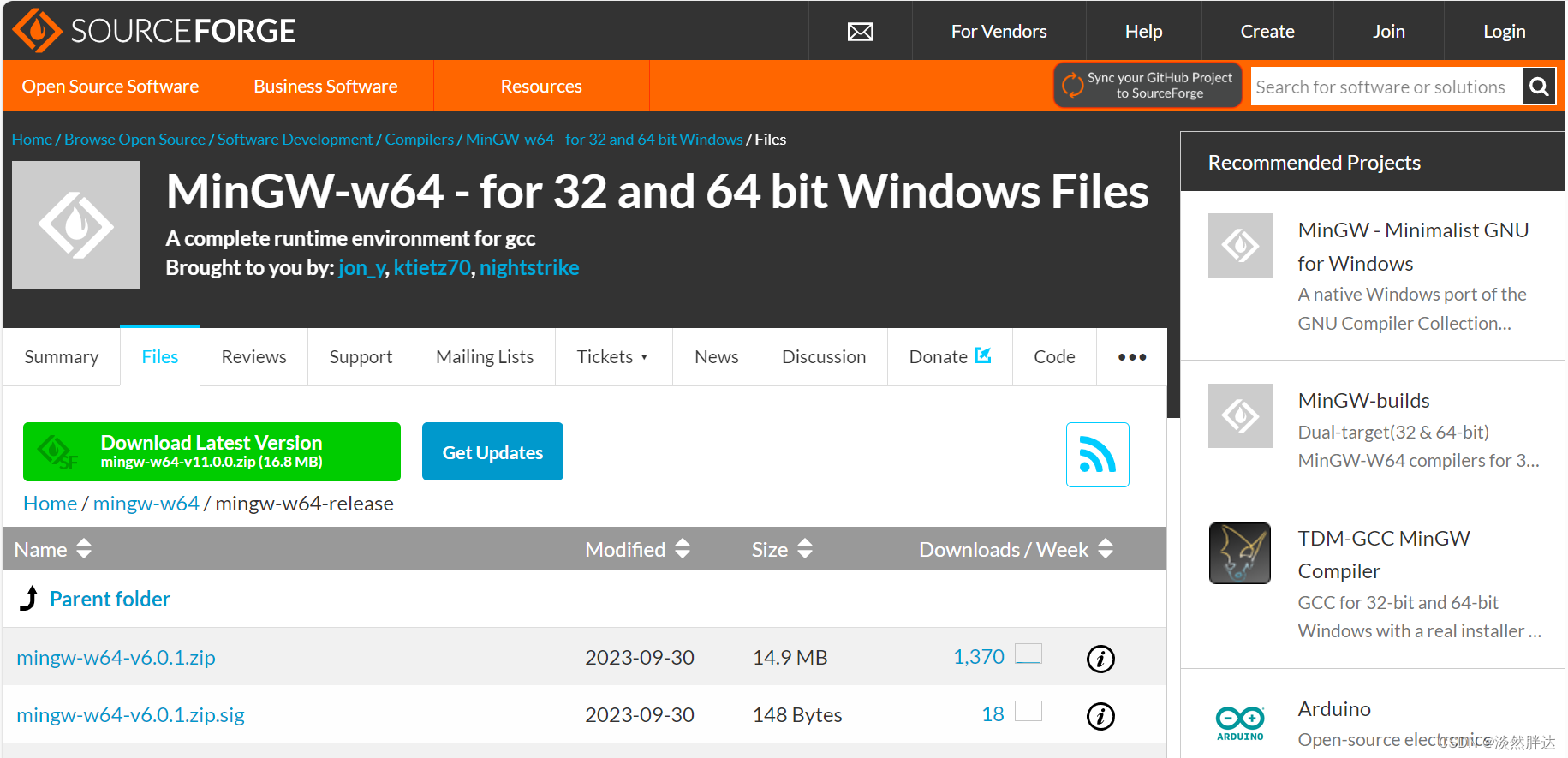
Task: Click downloads bar chart for mingw-w64-v6.0.1.zip.sig
Action: click(1028, 711)
